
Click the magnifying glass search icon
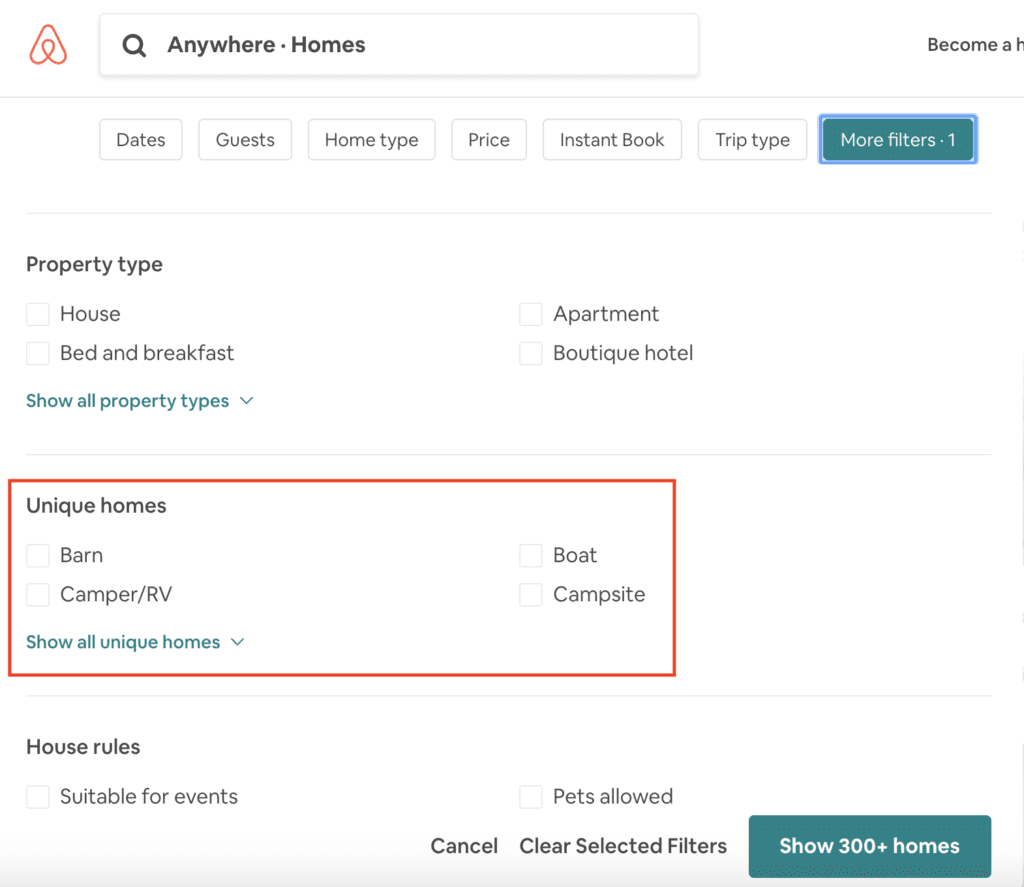[x=134, y=45]
